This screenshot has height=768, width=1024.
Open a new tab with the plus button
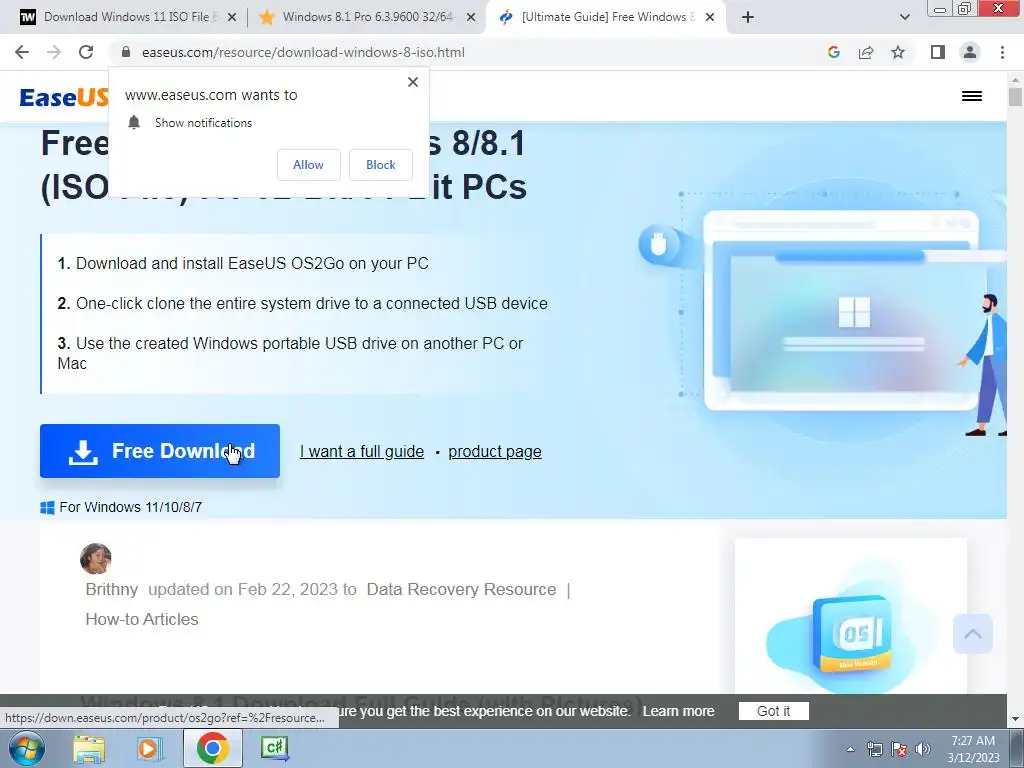click(x=748, y=17)
